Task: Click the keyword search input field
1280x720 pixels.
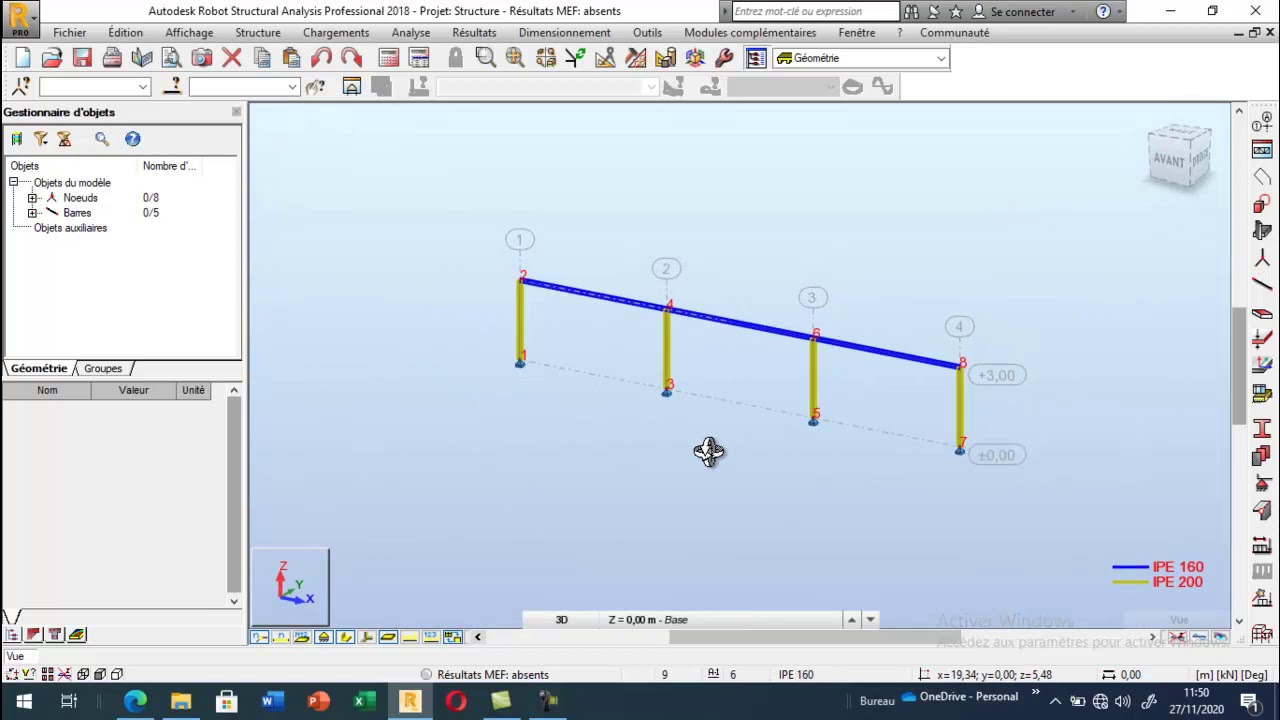Action: [815, 11]
